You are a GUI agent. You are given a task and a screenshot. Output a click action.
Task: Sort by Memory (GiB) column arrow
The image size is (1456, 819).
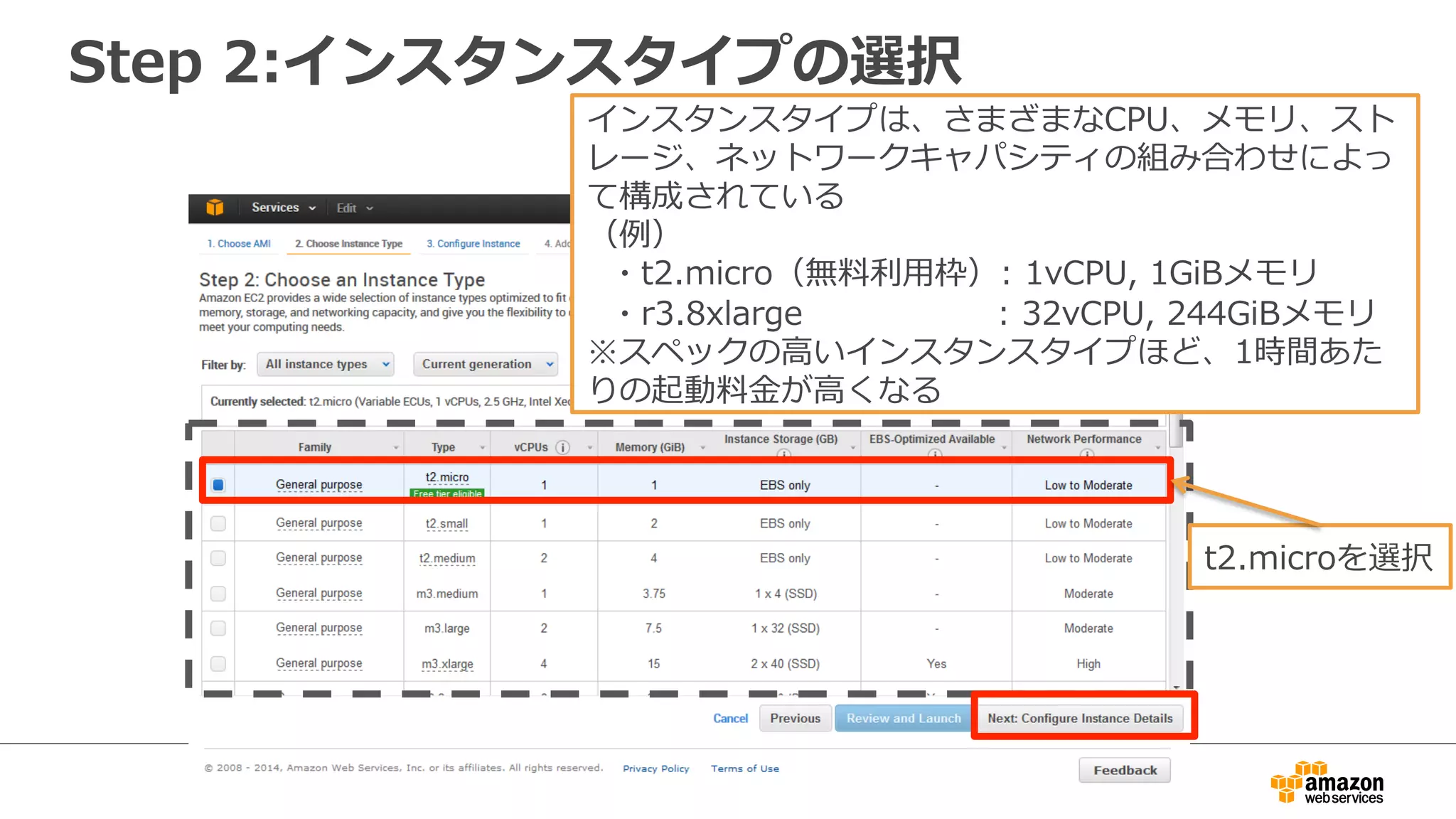click(x=702, y=448)
